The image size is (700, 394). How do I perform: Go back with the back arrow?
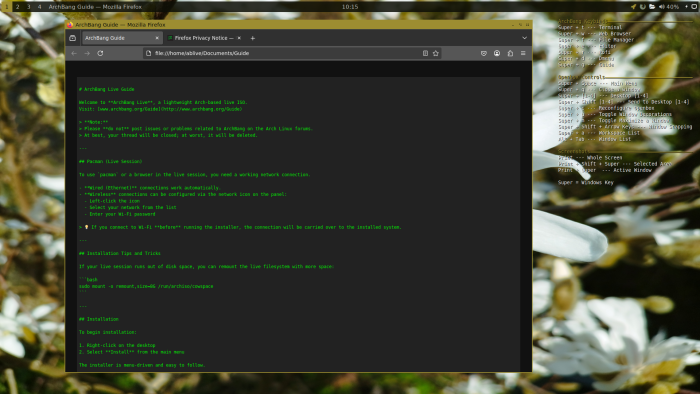point(74,53)
